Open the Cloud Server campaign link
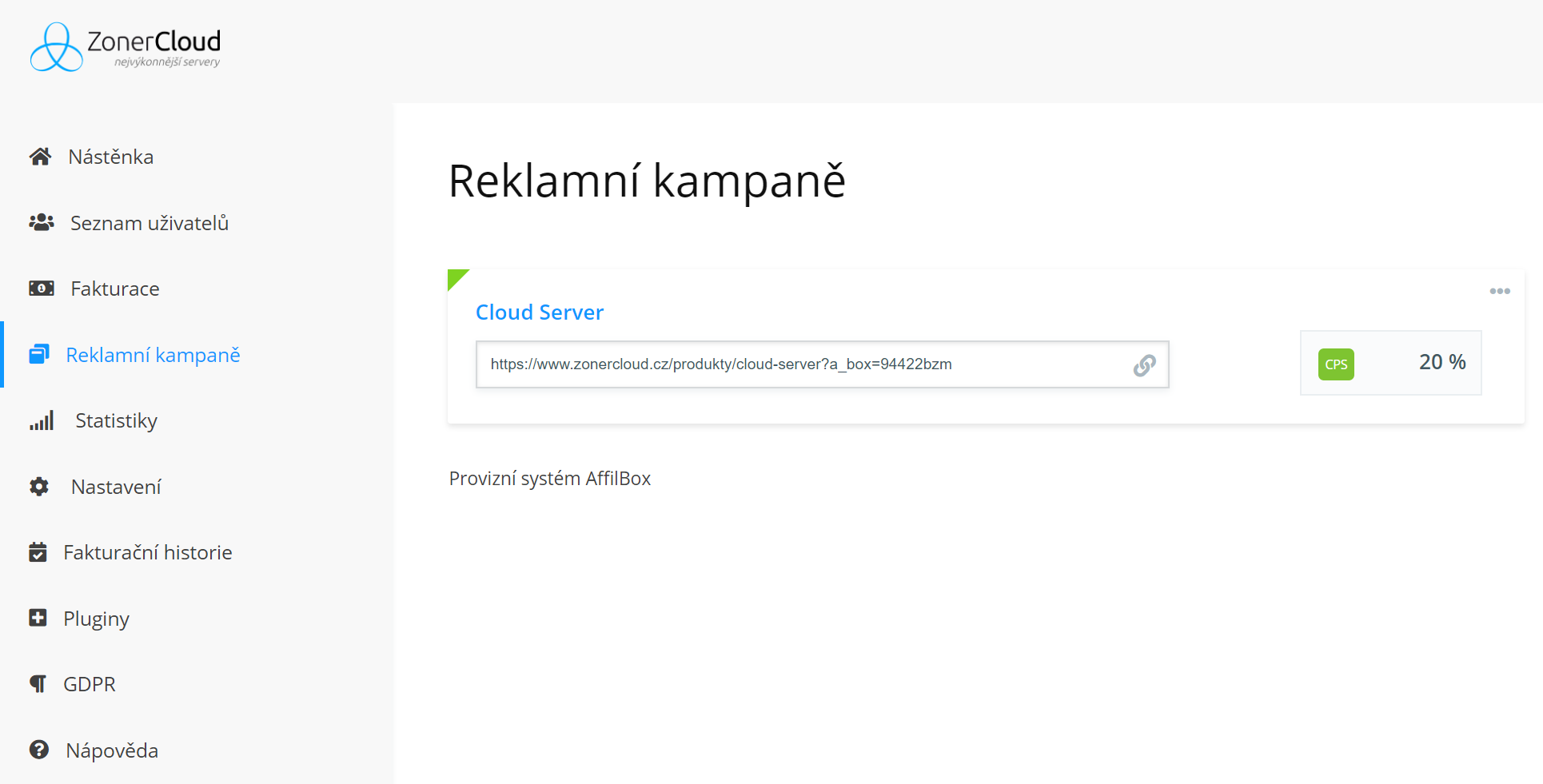Screen dimensions: 1543x784 pyautogui.click(x=540, y=312)
